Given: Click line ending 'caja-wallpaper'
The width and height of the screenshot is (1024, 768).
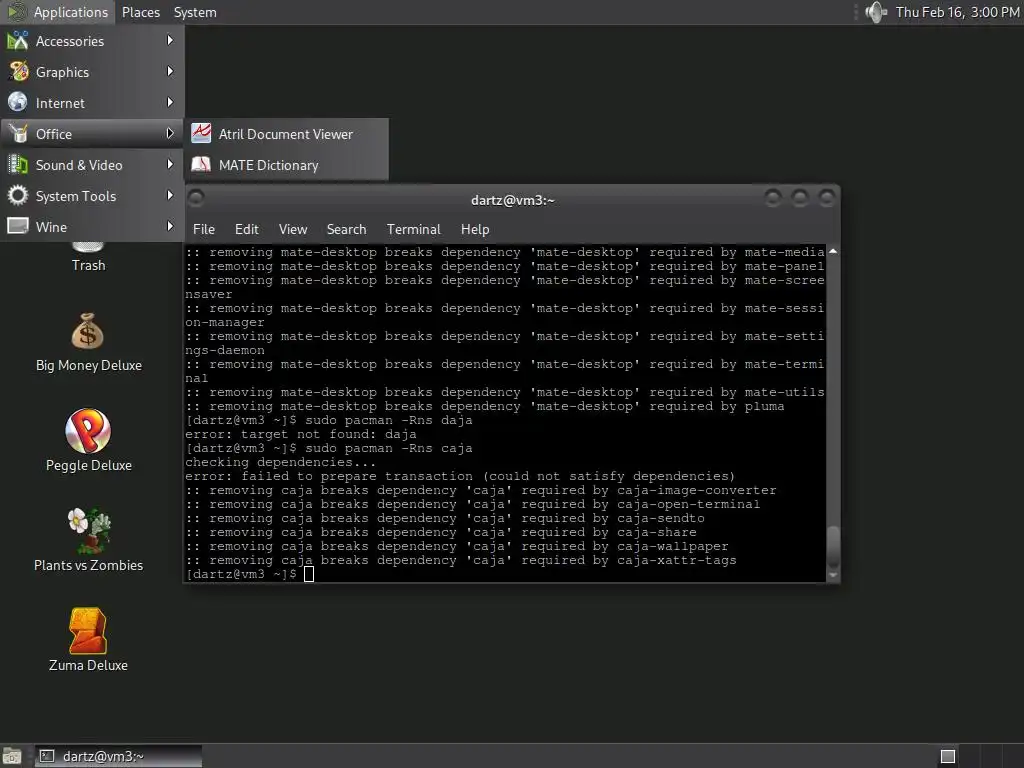Looking at the screenshot, I should pos(456,547).
